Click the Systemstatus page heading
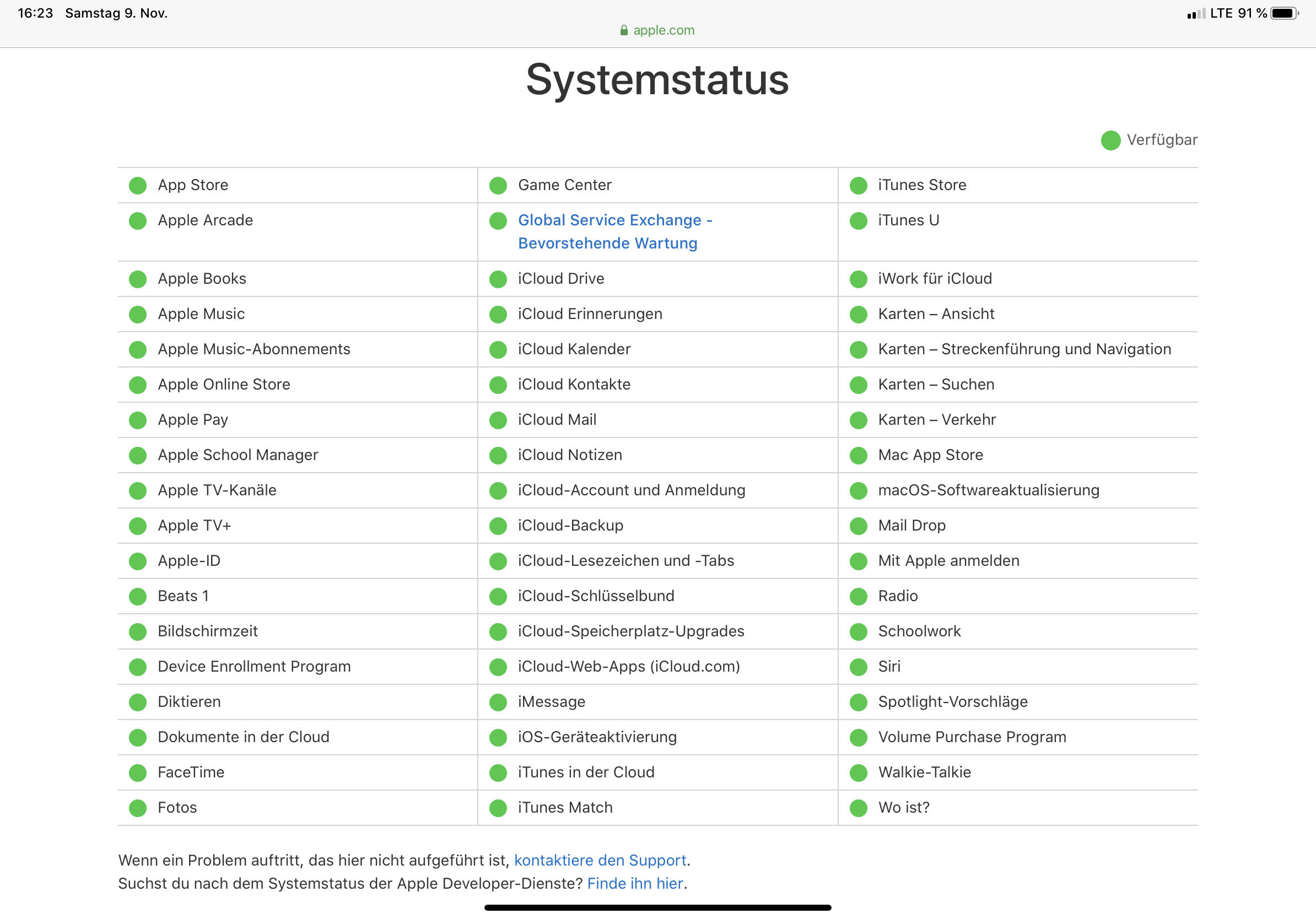1316x919 pixels. (x=657, y=80)
